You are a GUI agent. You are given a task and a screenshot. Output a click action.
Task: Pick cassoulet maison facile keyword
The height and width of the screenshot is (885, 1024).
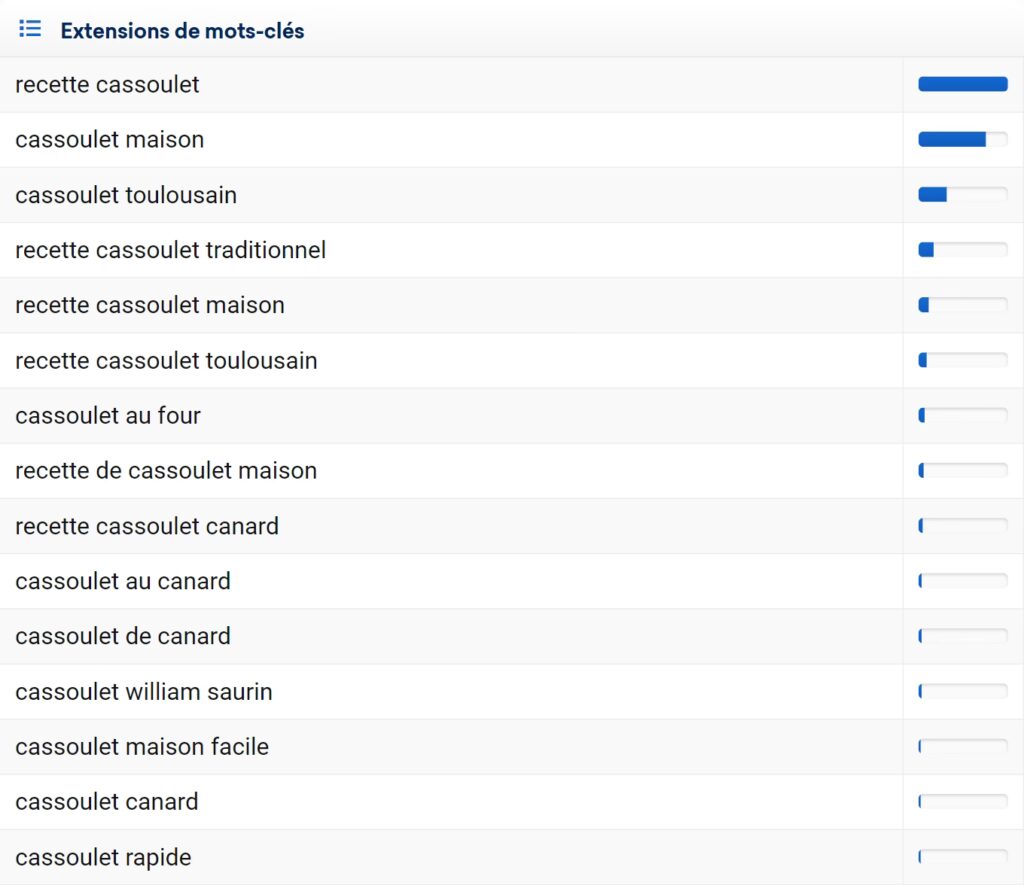(x=142, y=747)
